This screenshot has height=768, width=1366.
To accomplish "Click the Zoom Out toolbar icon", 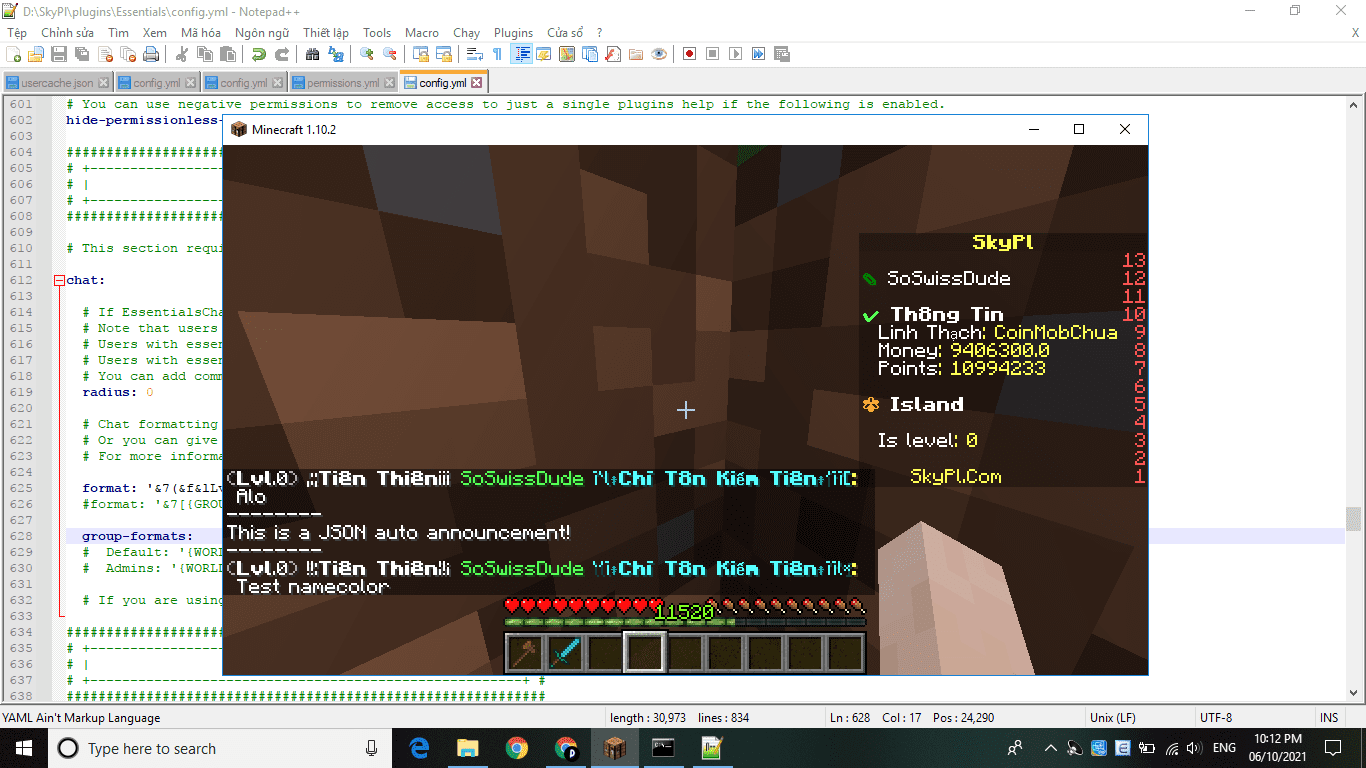I will 390,54.
